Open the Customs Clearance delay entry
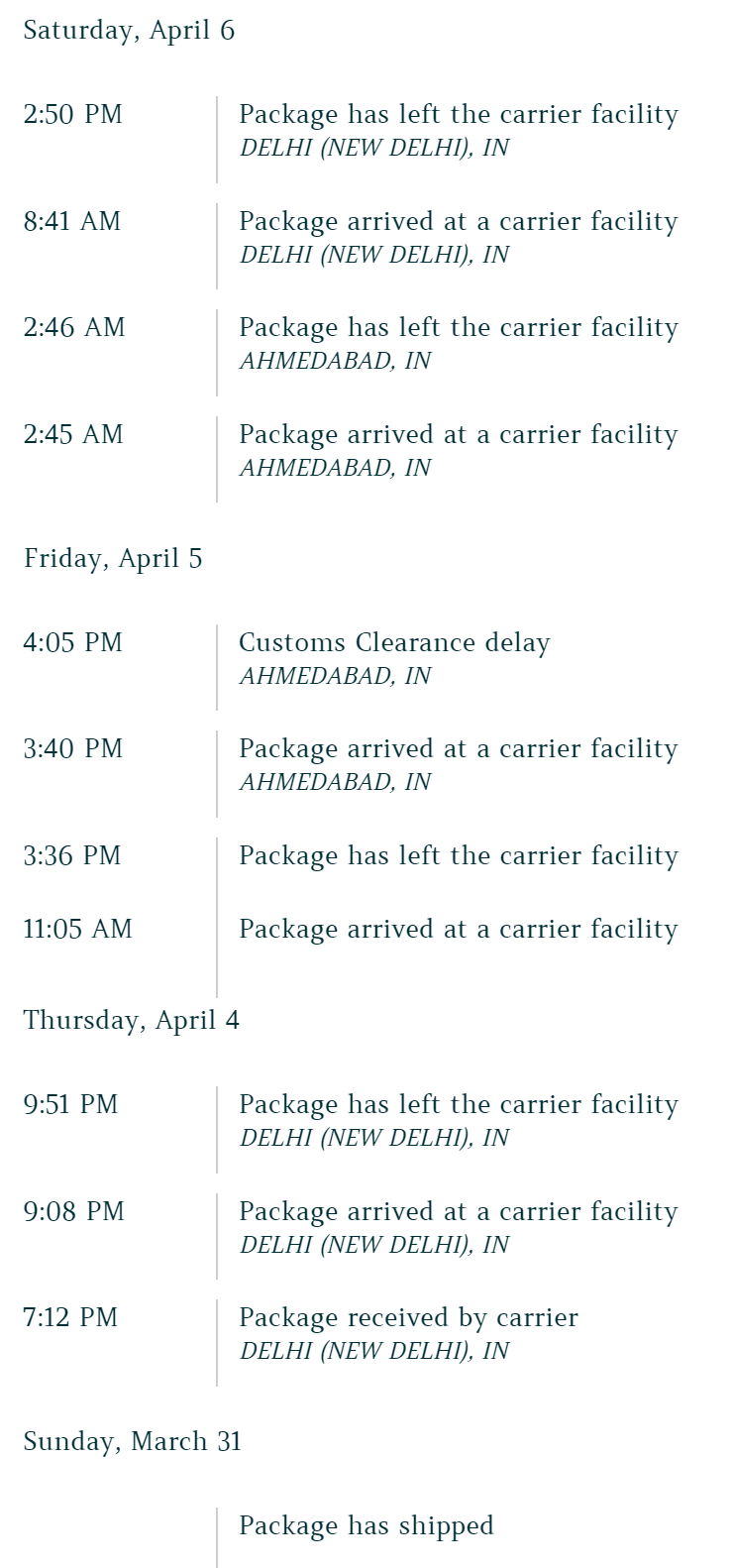The image size is (733, 1568). pyautogui.click(x=394, y=643)
